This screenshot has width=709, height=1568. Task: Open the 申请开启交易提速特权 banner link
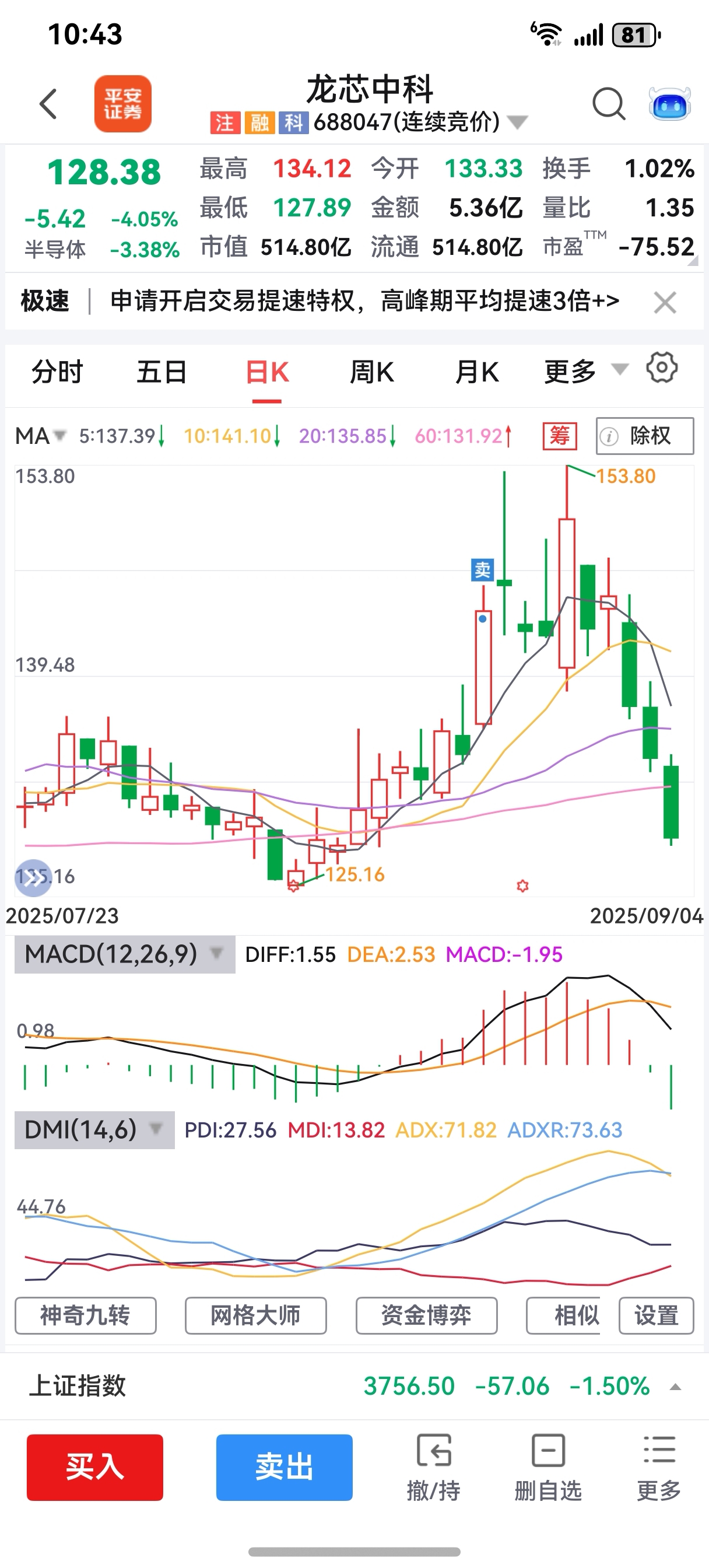click(x=364, y=300)
